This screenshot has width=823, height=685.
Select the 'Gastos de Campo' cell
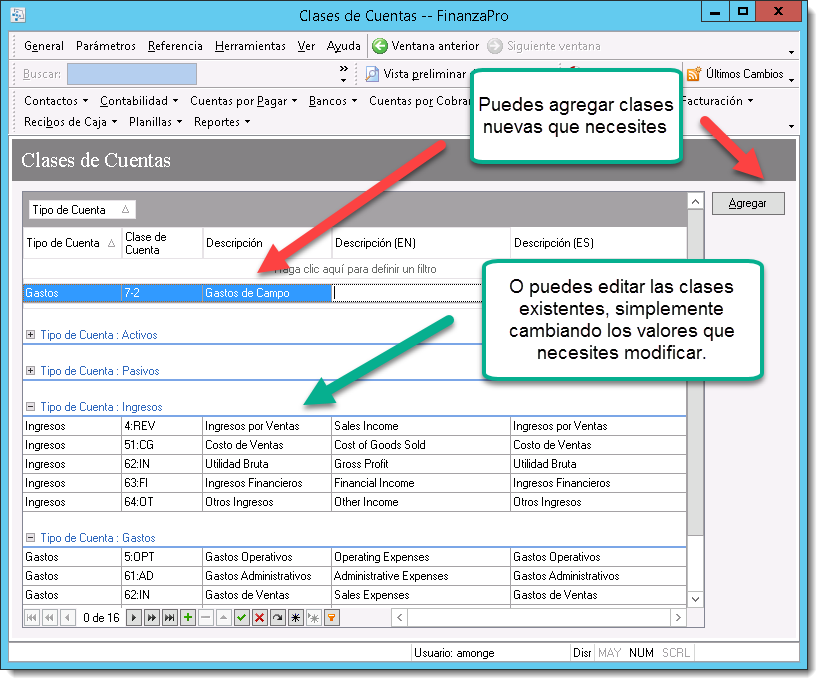(x=267, y=293)
